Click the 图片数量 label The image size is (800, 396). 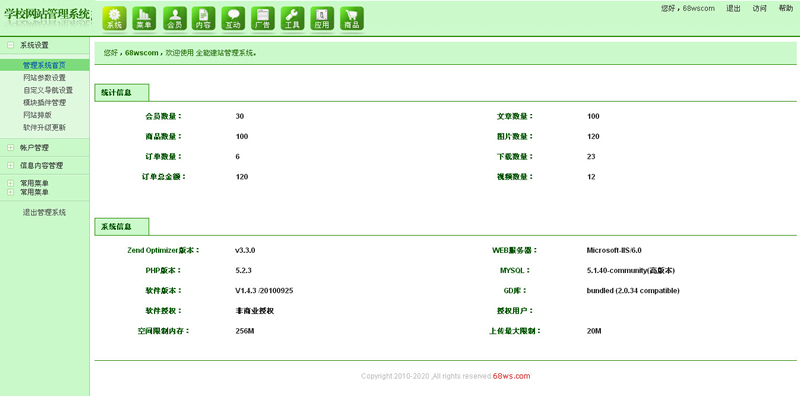(515, 136)
